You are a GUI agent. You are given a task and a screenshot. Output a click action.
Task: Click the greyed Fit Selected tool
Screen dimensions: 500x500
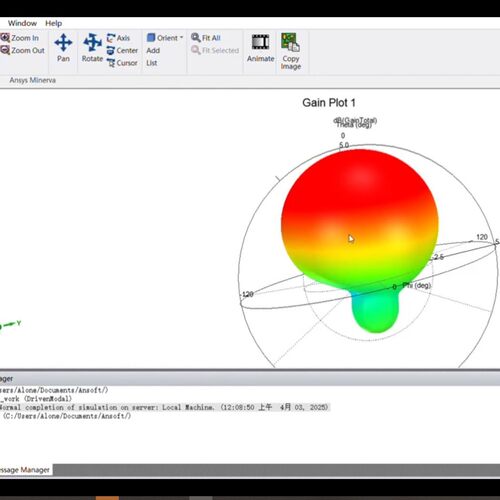(x=215, y=50)
